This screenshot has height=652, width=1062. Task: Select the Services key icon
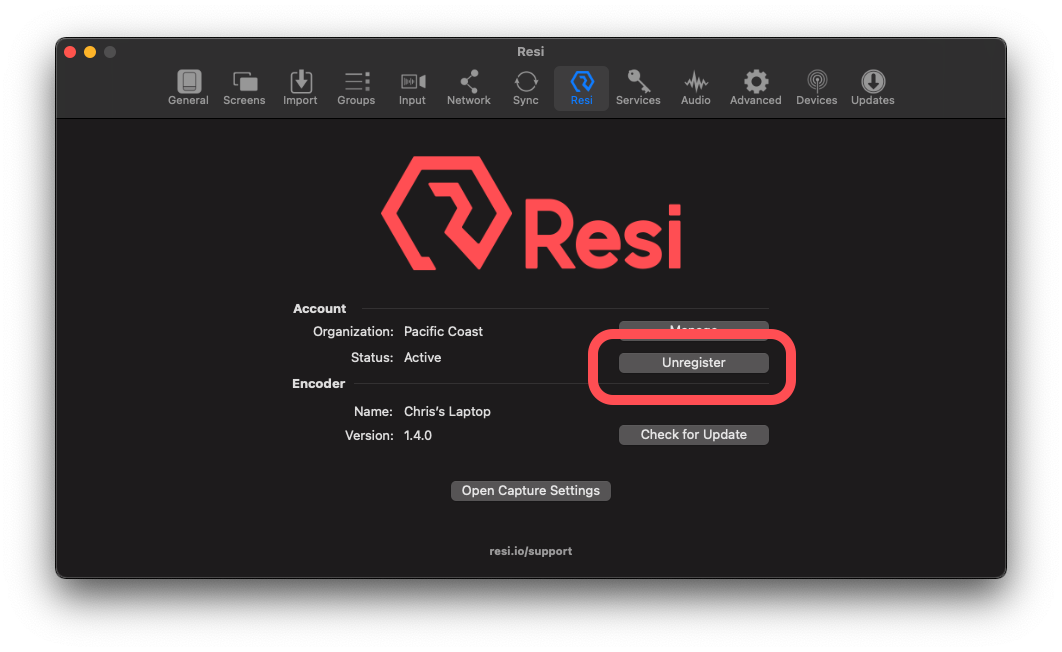[638, 87]
